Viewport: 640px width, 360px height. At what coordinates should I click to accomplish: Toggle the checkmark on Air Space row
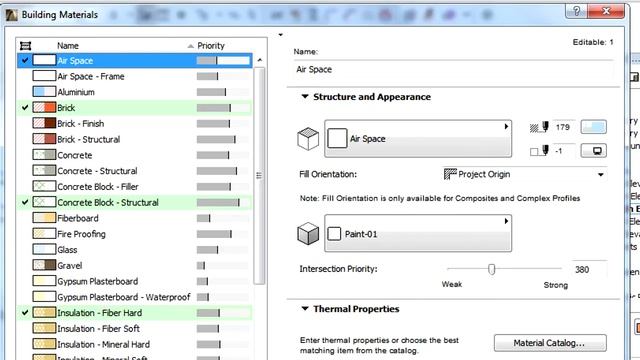point(25,60)
